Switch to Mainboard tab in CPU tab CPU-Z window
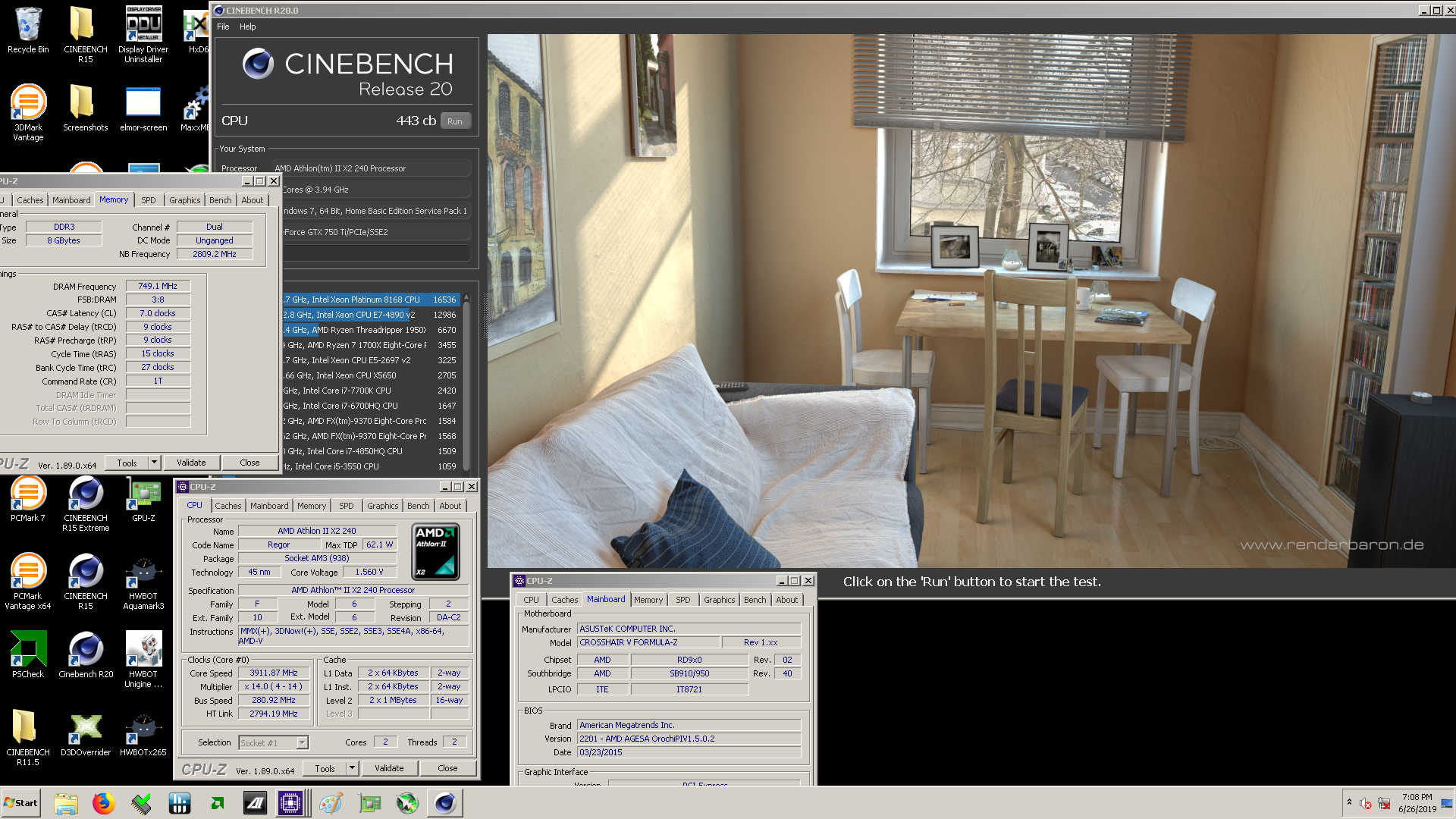Viewport: 1456px width, 819px height. pyautogui.click(x=269, y=506)
